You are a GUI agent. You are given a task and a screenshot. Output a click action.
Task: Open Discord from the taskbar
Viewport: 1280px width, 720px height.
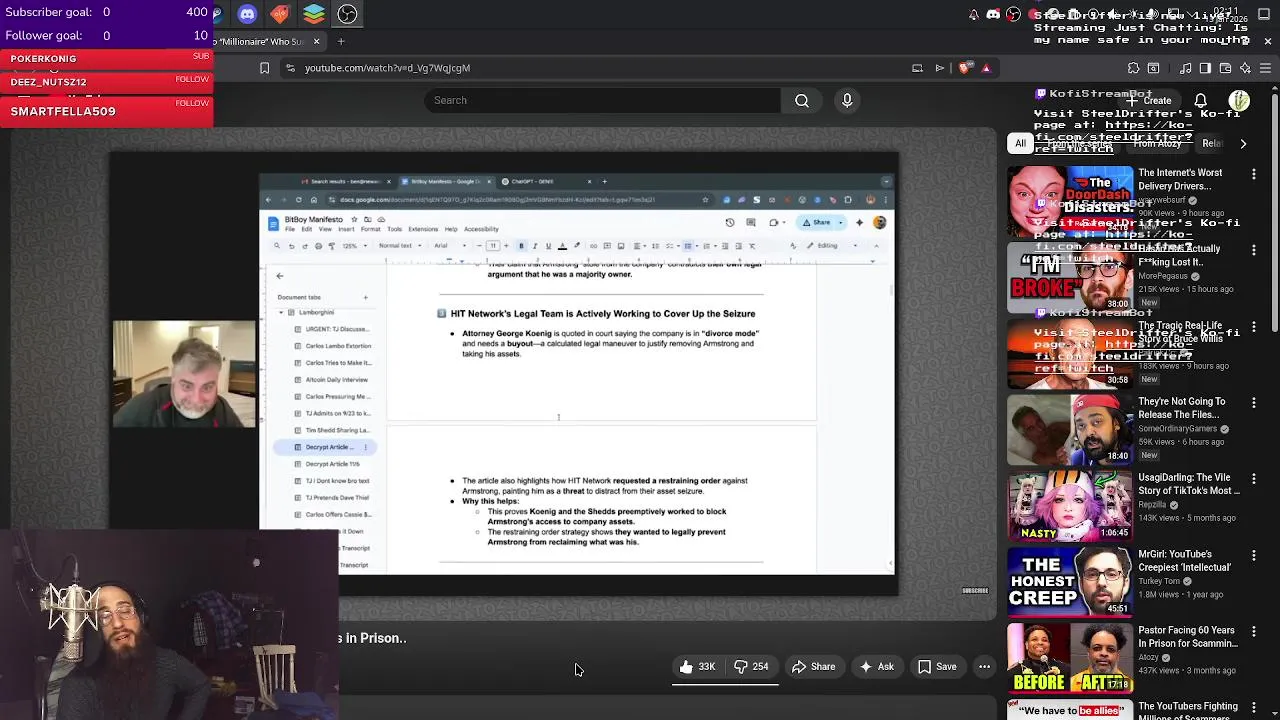[247, 14]
